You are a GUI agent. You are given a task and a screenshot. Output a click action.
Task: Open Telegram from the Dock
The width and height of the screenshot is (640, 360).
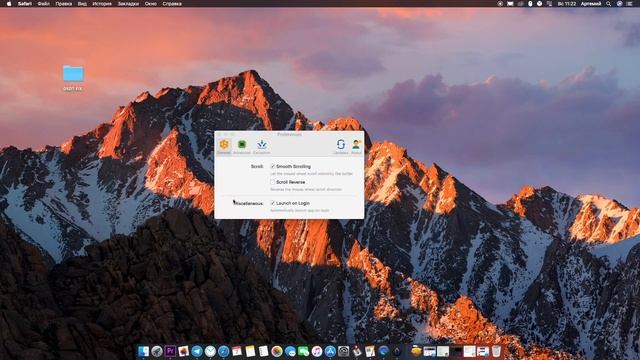[x=197, y=351]
